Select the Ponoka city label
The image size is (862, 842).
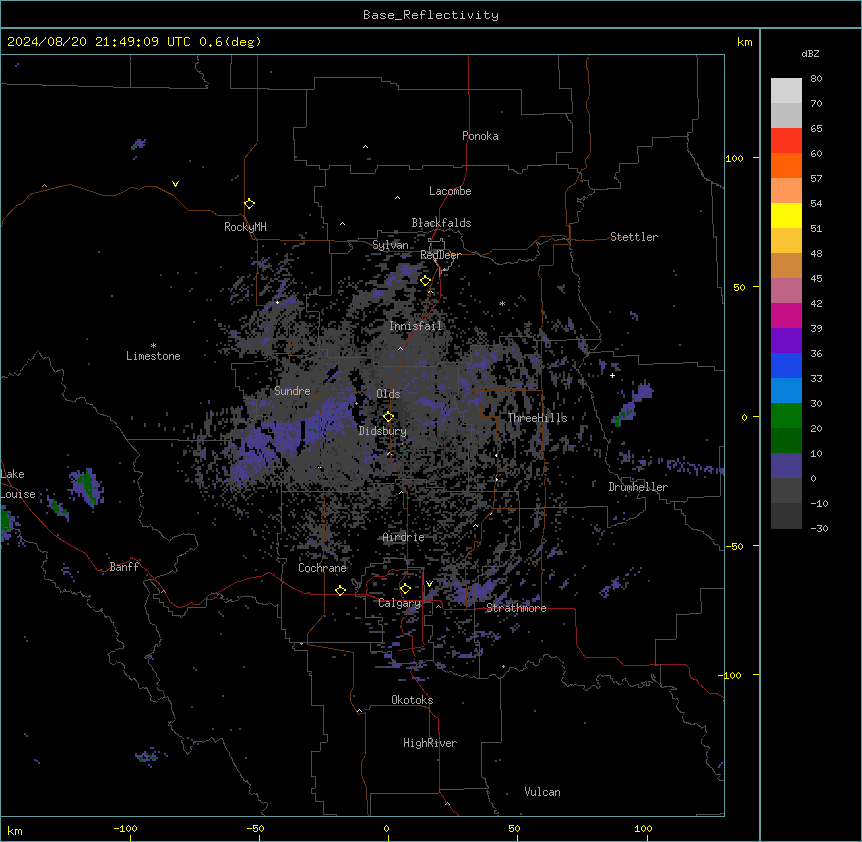click(x=480, y=136)
